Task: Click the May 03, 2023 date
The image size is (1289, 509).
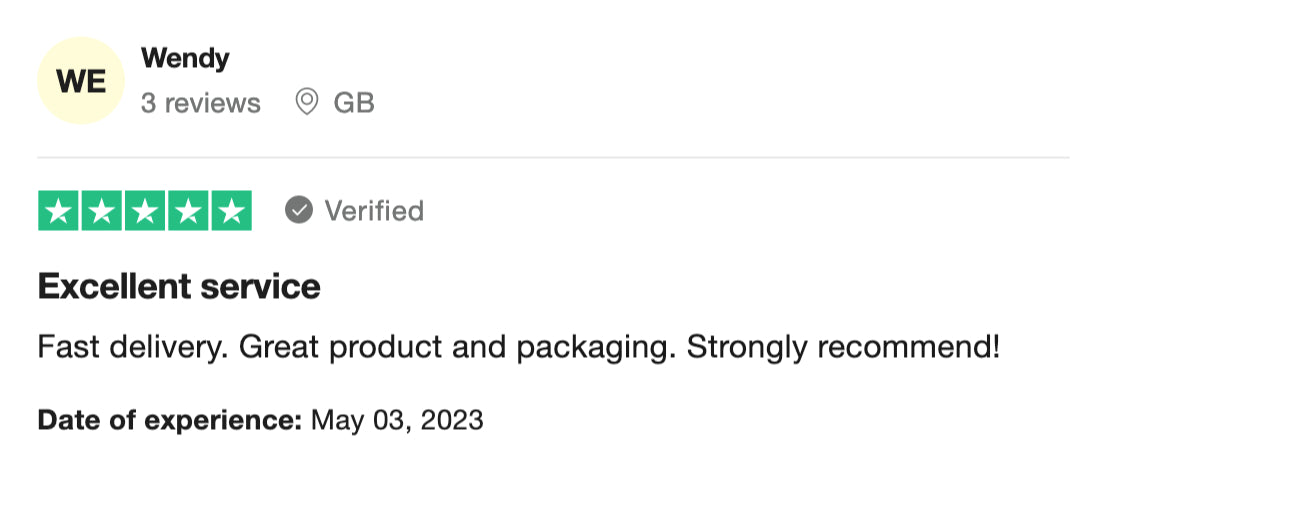Action: tap(397, 420)
